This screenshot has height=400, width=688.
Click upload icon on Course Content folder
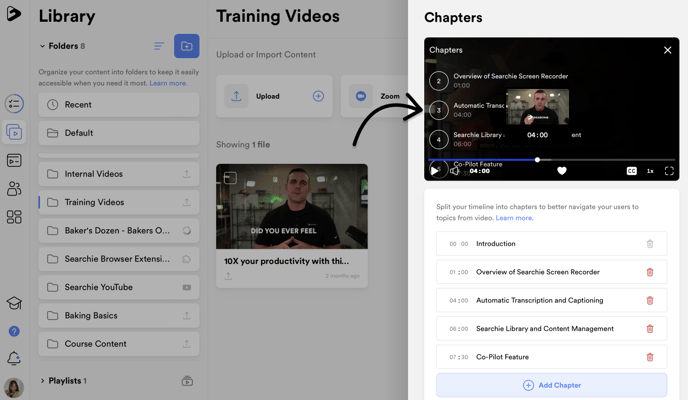(187, 344)
